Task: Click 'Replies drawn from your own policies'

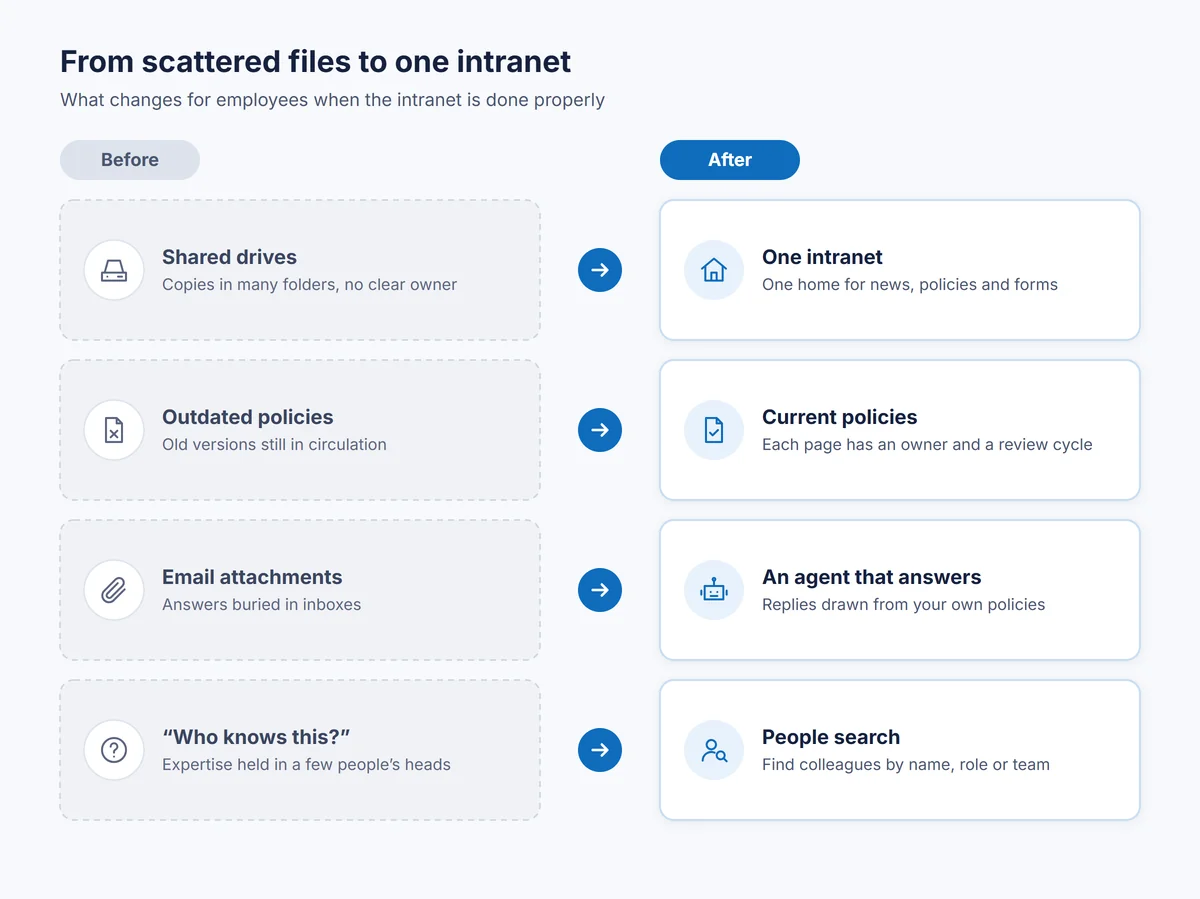Action: pos(903,605)
